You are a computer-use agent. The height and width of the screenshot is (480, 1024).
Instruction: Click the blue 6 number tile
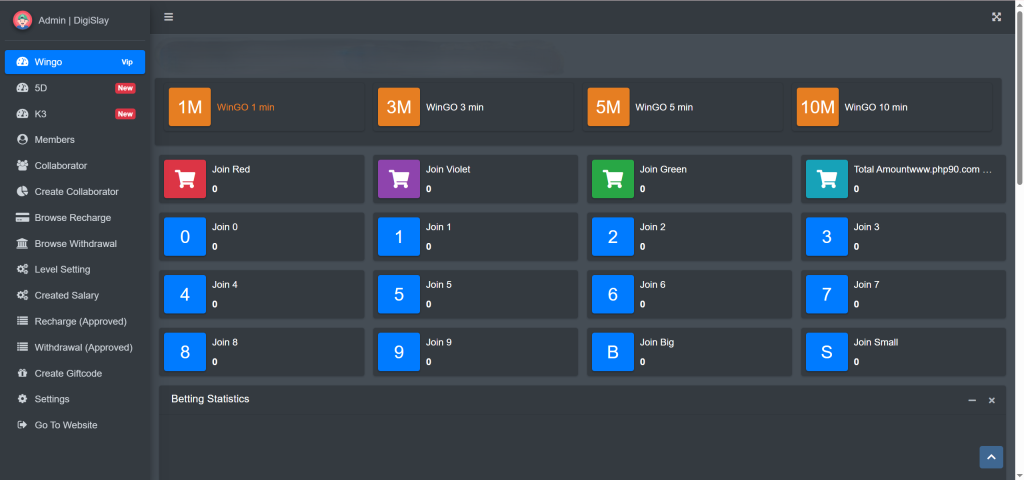pyautogui.click(x=613, y=295)
